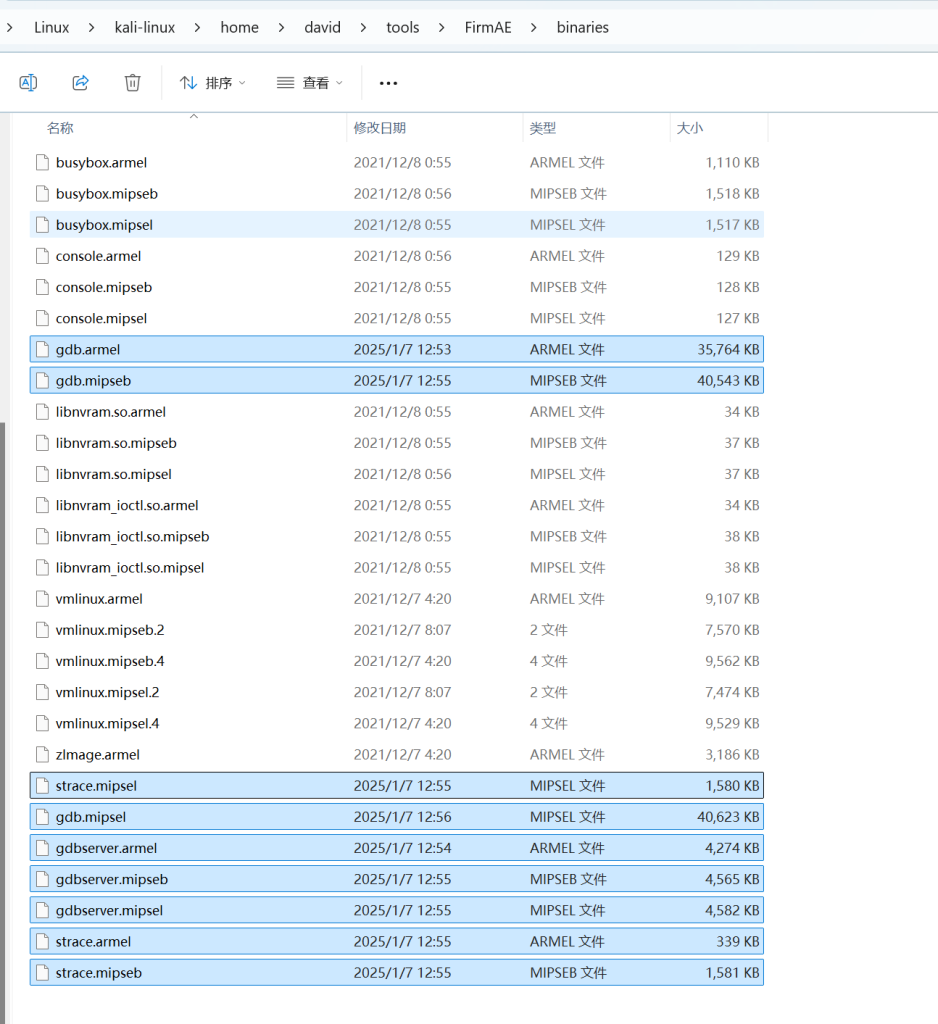Open the 排序 sort dropdown
Image resolution: width=938 pixels, height=1024 pixels.
click(x=212, y=83)
